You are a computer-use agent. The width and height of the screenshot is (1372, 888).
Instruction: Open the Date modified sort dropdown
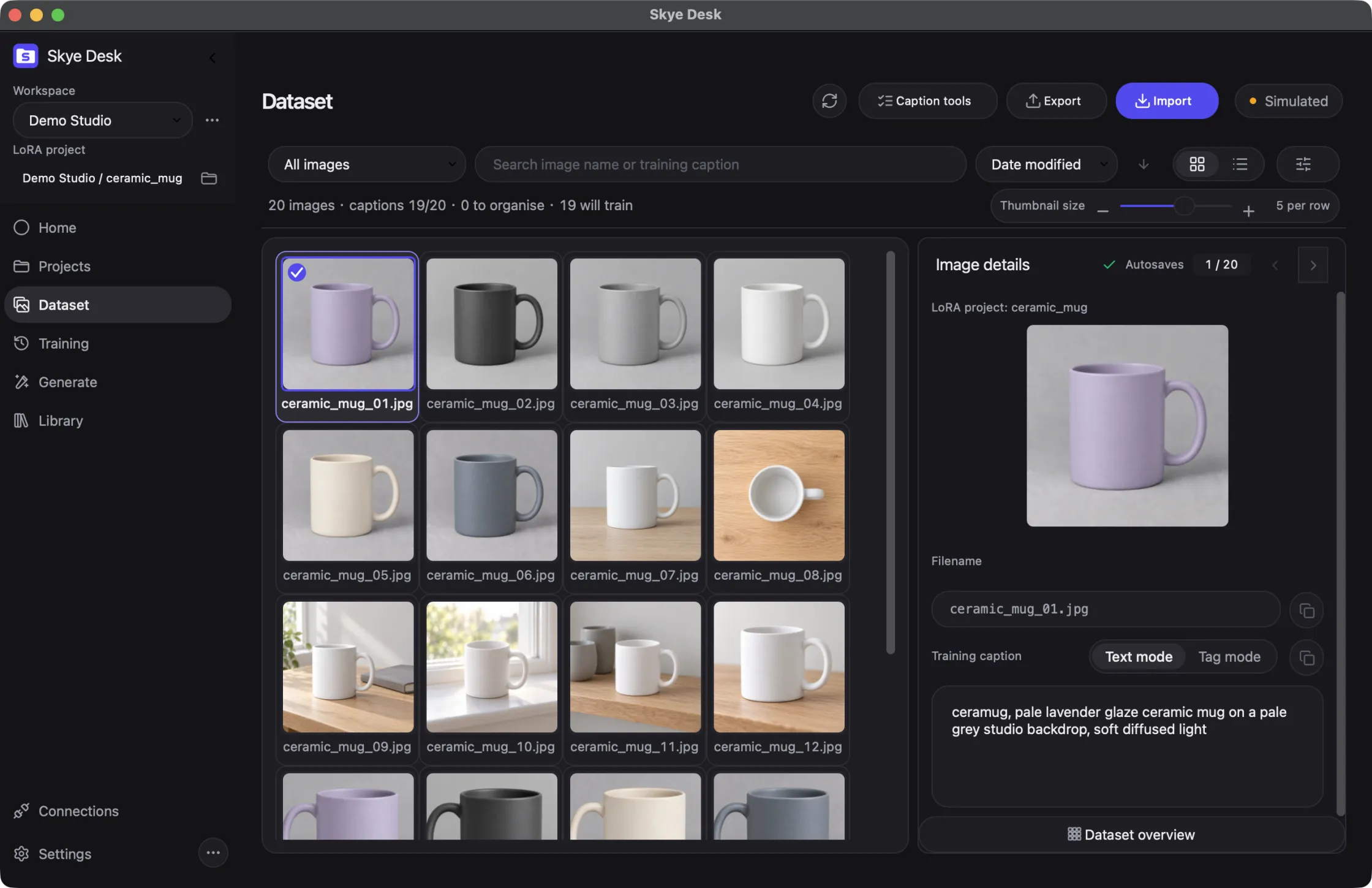[x=1047, y=164]
